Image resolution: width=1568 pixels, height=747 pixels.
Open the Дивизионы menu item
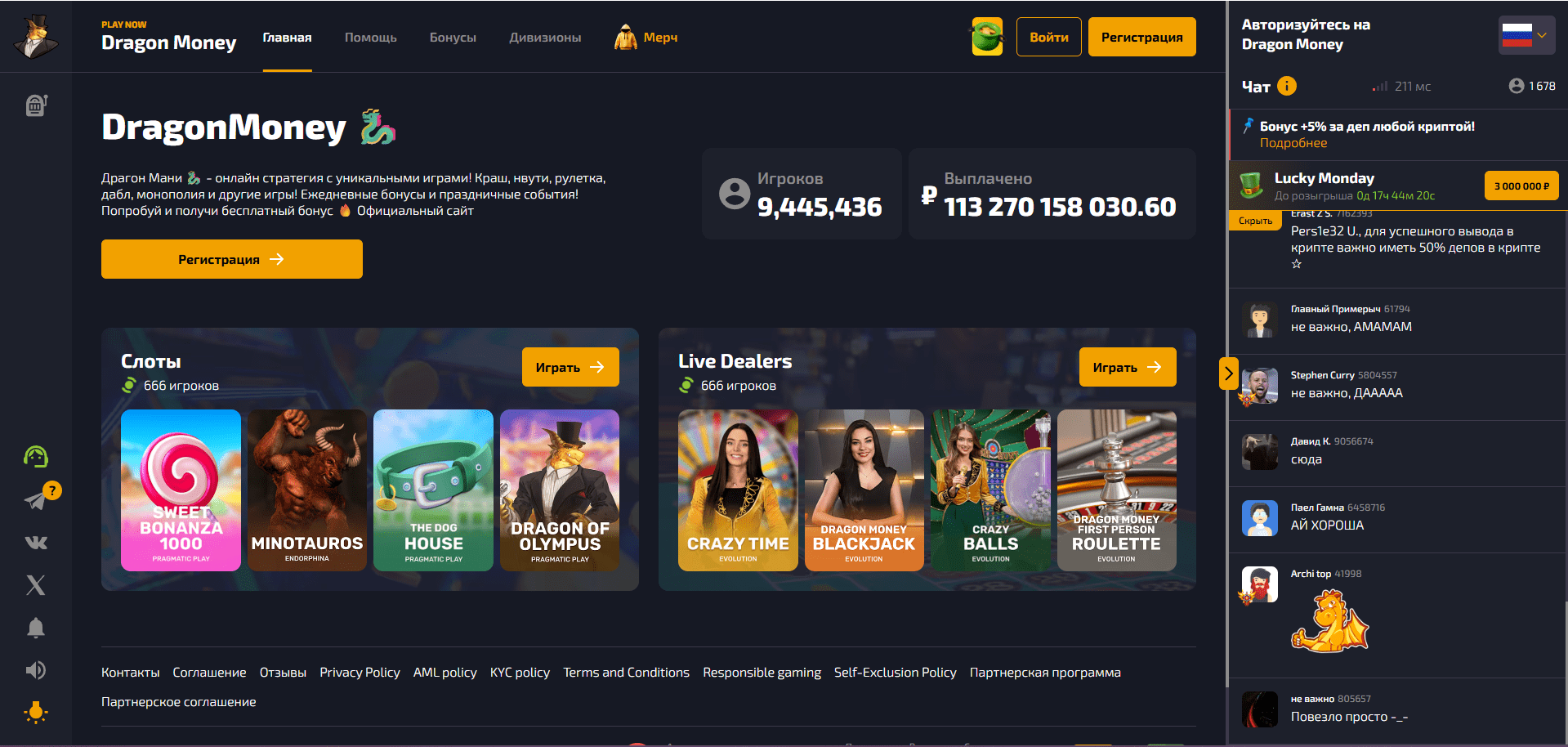pyautogui.click(x=545, y=38)
